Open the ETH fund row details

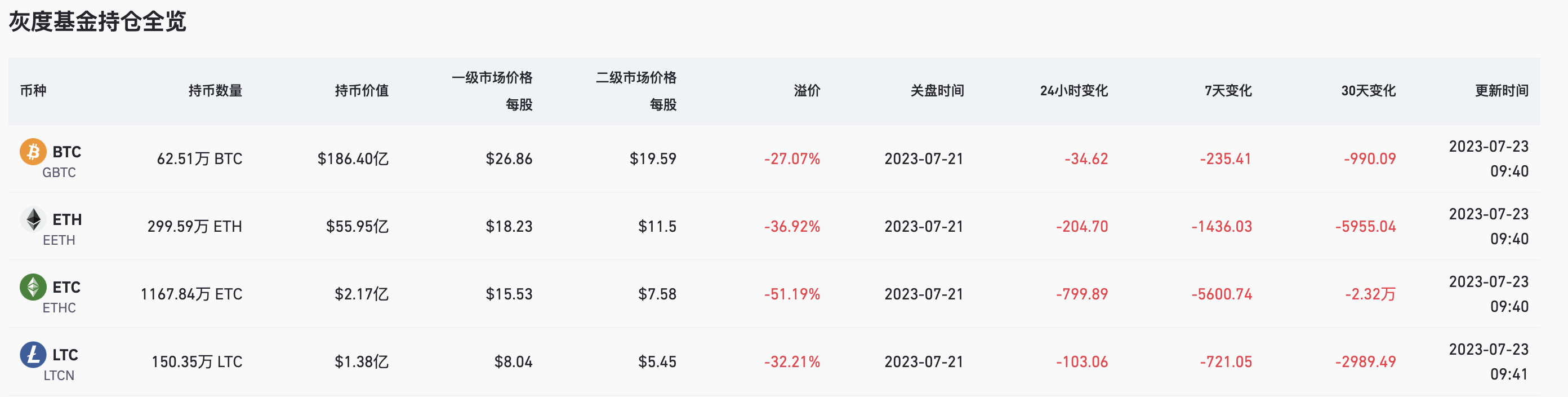click(784, 226)
